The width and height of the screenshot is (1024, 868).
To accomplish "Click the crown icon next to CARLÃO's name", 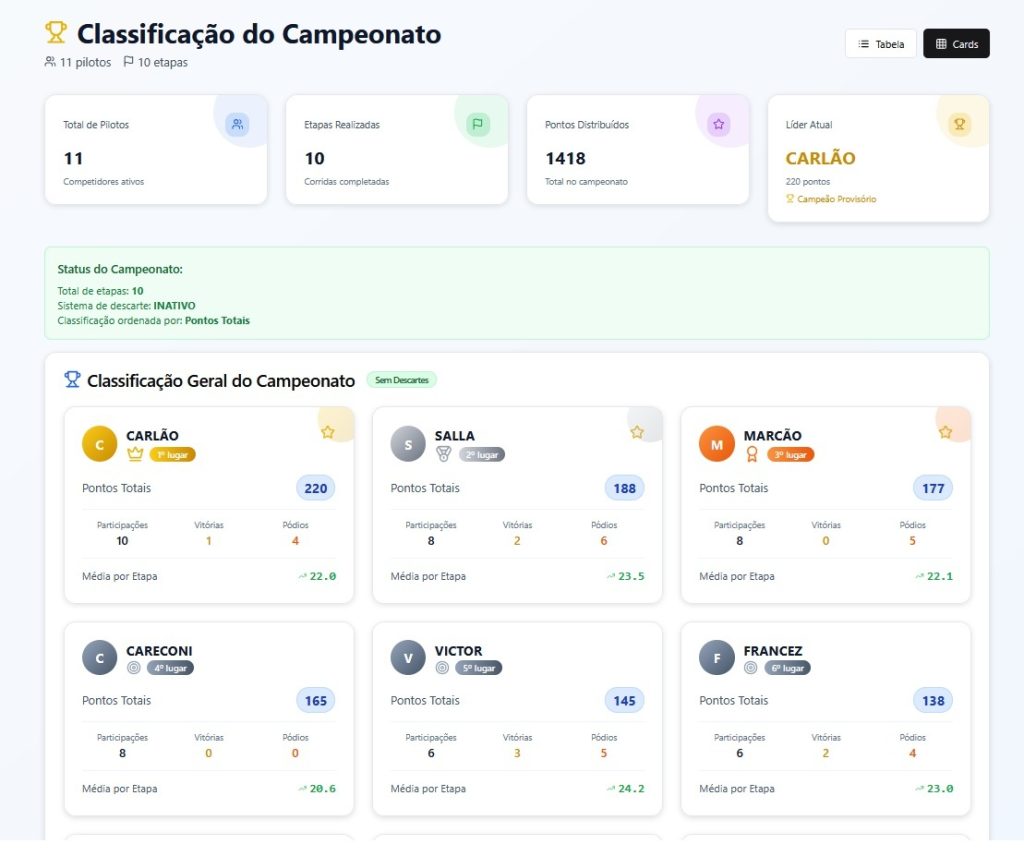I will [x=135, y=453].
